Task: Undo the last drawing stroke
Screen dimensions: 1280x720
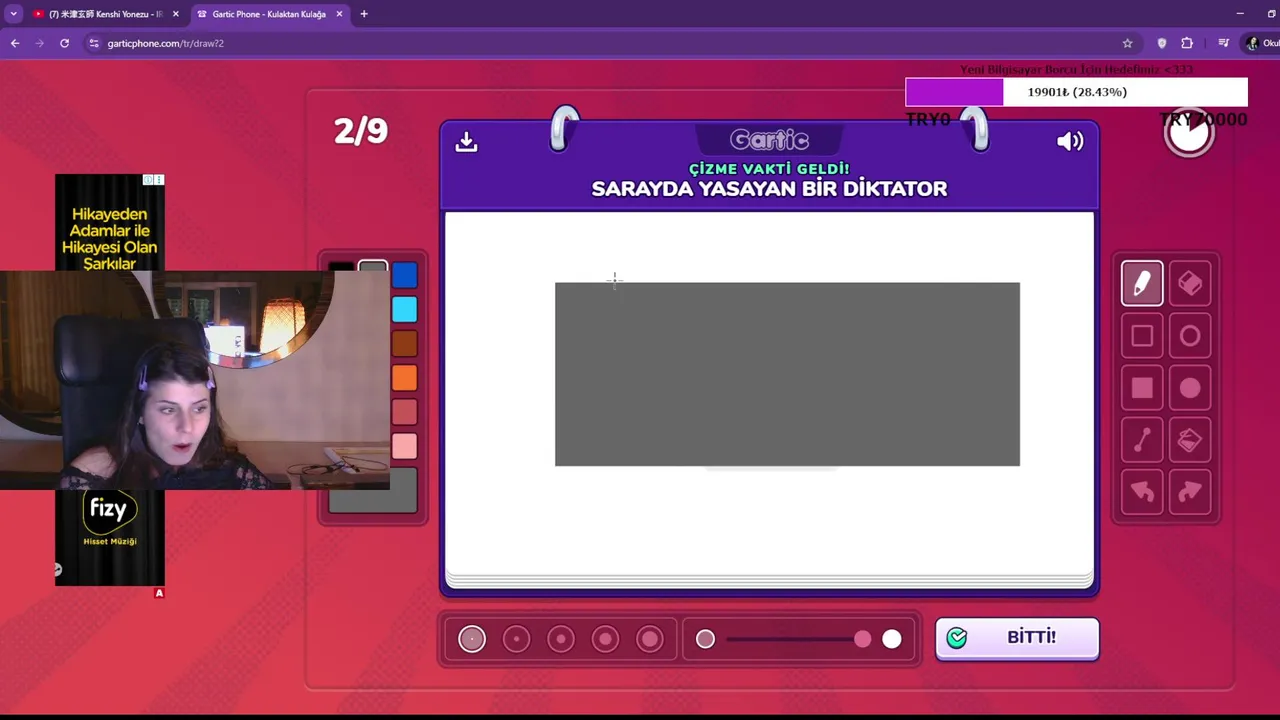Action: [x=1142, y=492]
